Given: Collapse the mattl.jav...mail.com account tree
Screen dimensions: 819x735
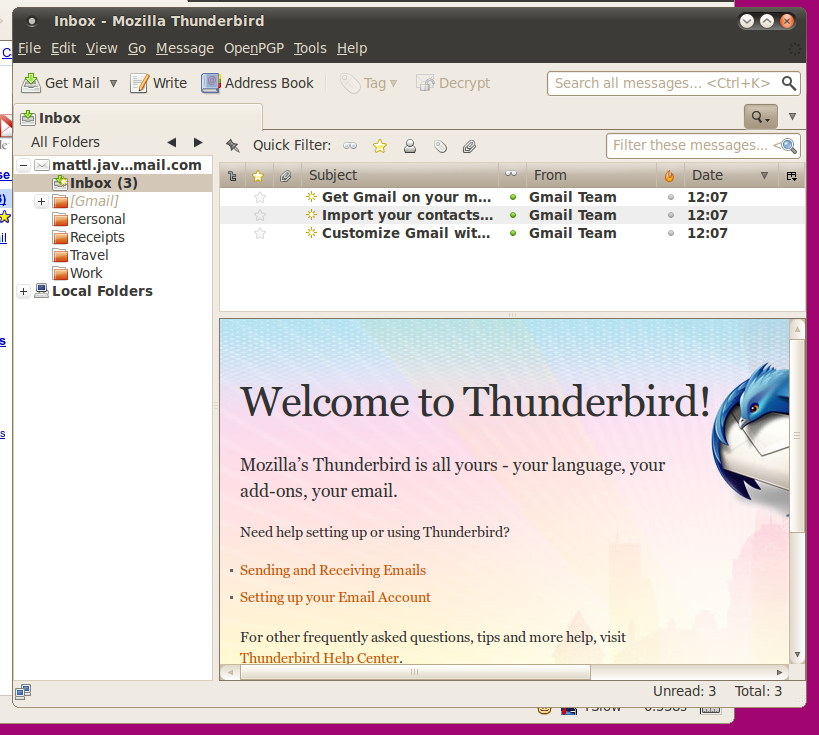Looking at the screenshot, I should click(x=24, y=166).
